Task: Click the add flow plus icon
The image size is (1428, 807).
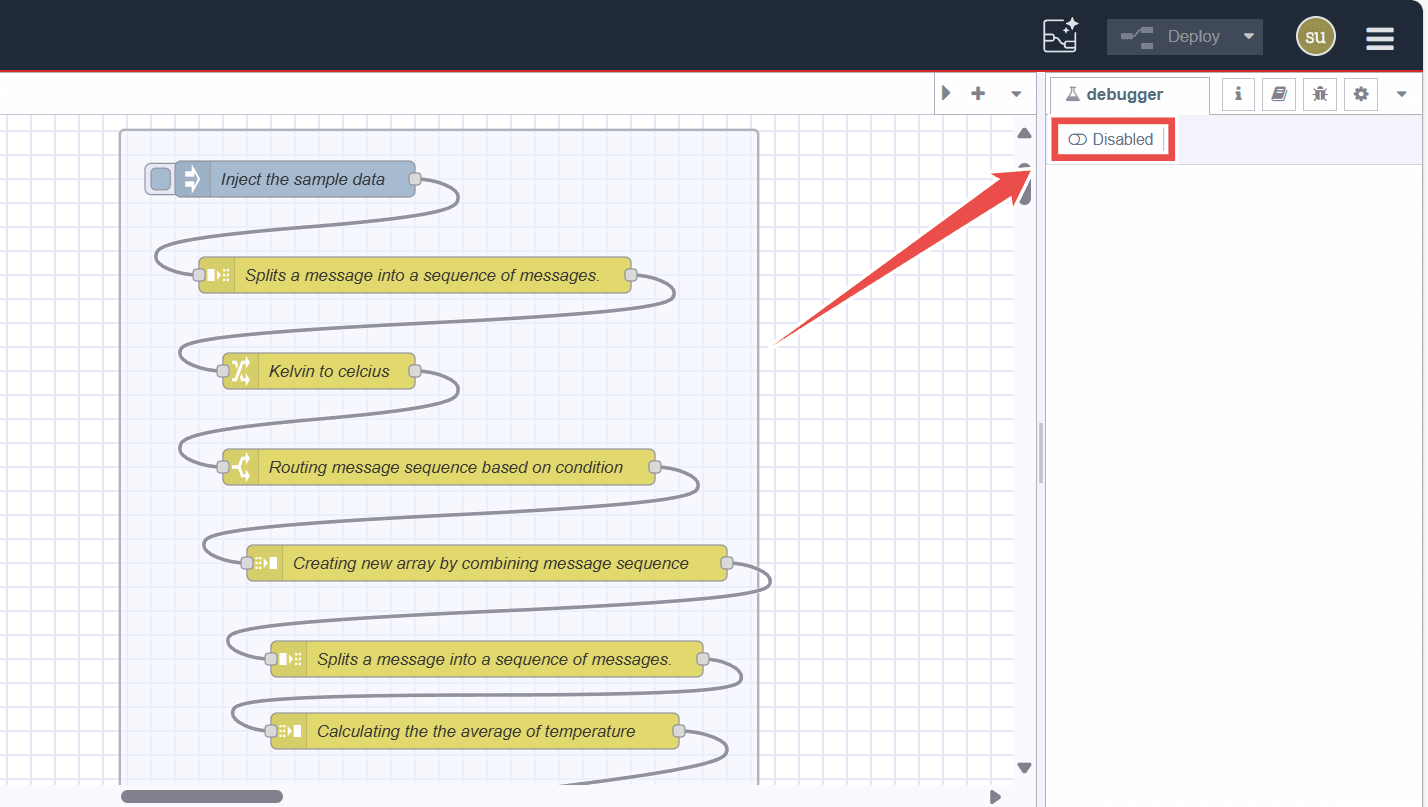Action: pos(978,92)
